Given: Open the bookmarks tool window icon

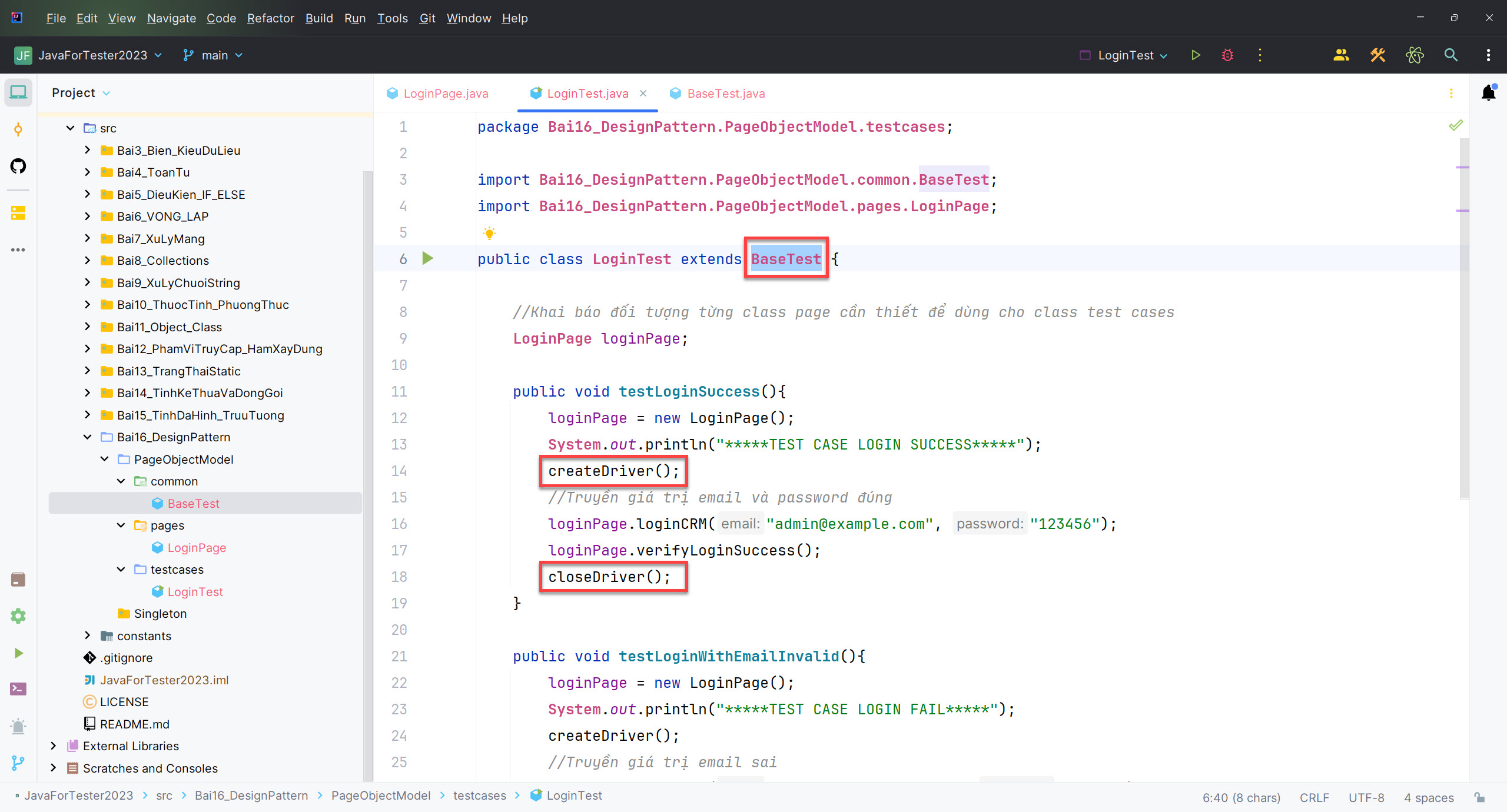Looking at the screenshot, I should [18, 580].
